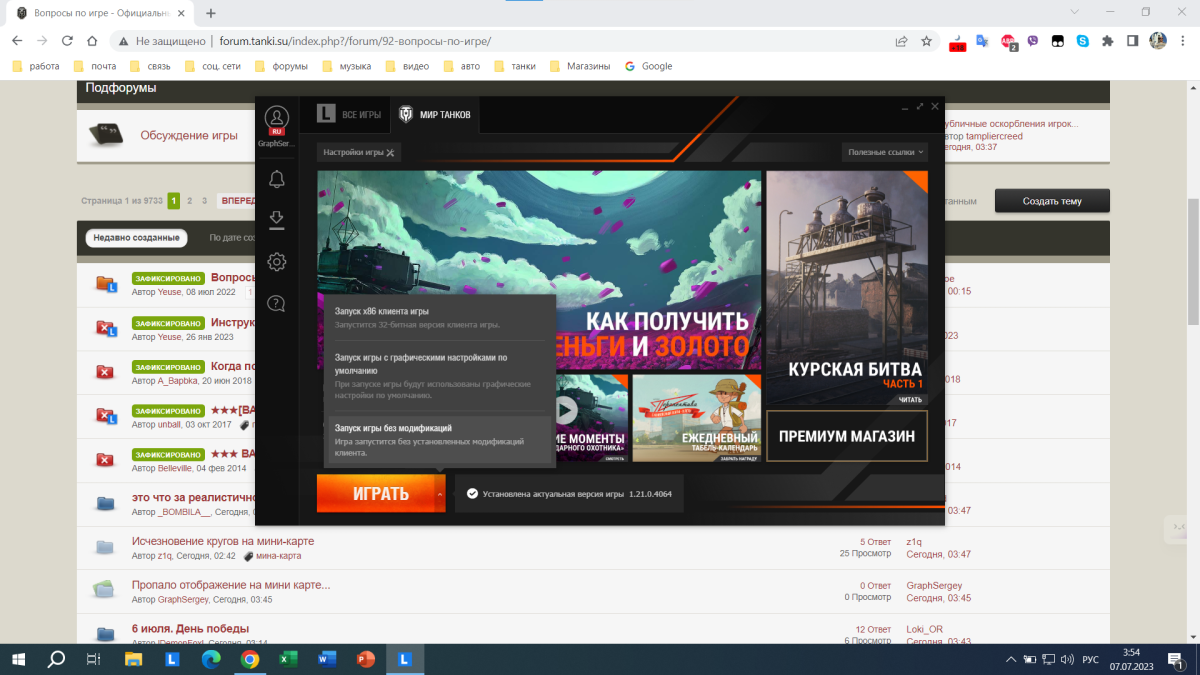The height and width of the screenshot is (675, 1200).
Task: Select Запуск x86 клиента игры option
Action: tap(440, 317)
